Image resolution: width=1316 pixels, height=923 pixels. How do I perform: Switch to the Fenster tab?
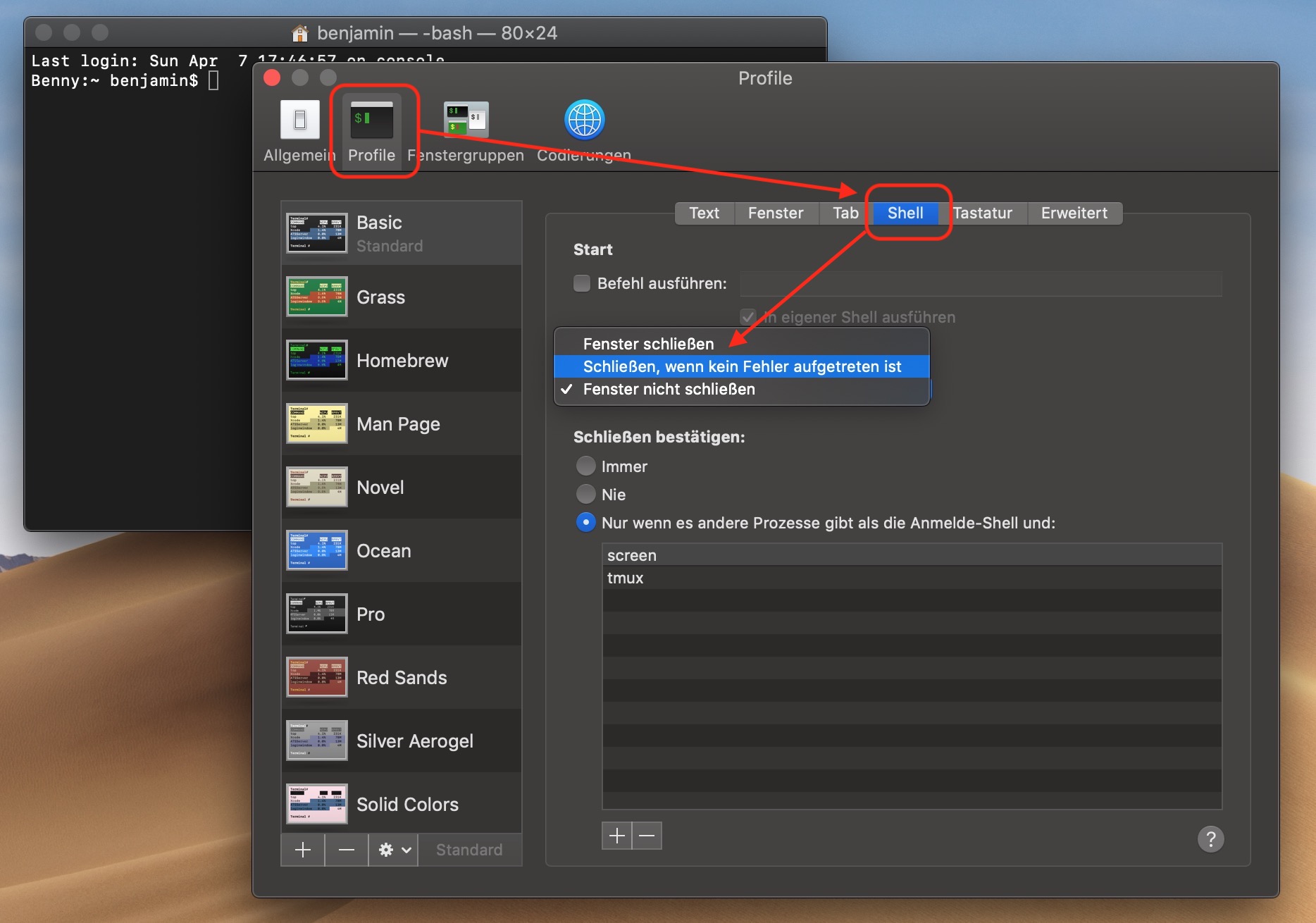776,213
